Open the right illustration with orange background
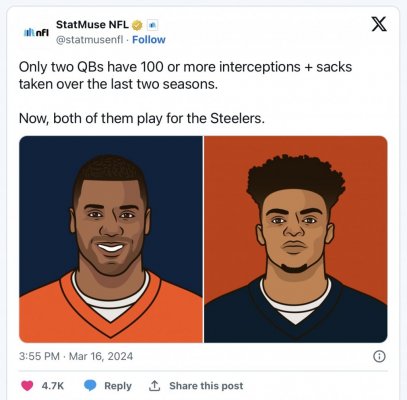Image resolution: width=407 pixels, height=400 pixels. click(296, 239)
